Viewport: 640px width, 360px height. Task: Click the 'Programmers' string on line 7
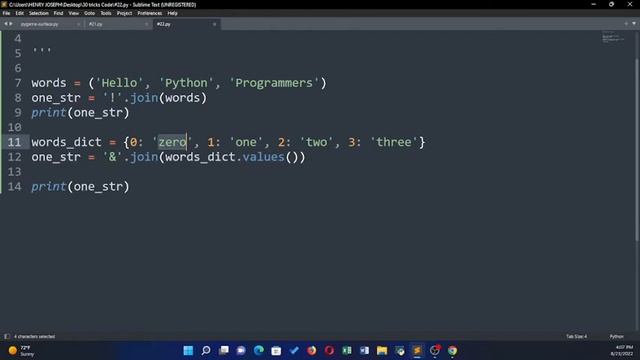[x=274, y=83]
